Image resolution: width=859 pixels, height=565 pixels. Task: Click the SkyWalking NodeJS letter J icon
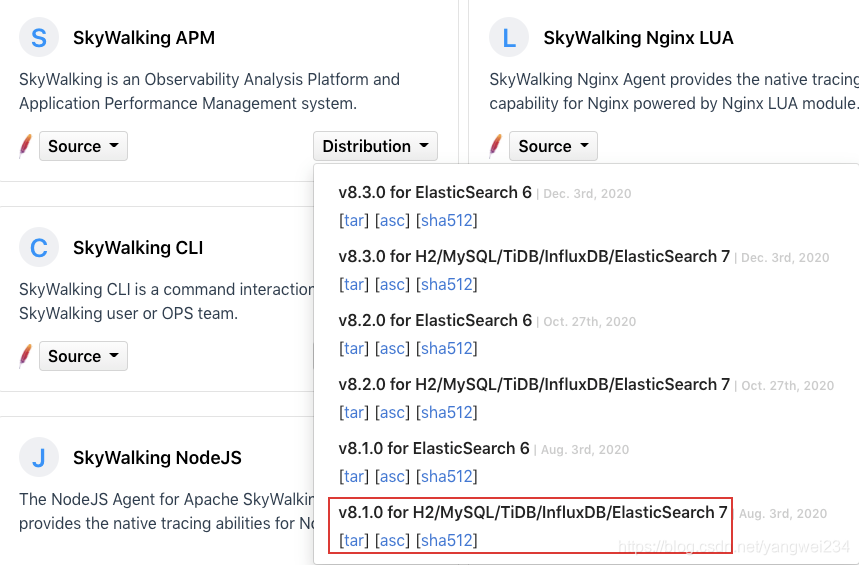click(x=39, y=457)
